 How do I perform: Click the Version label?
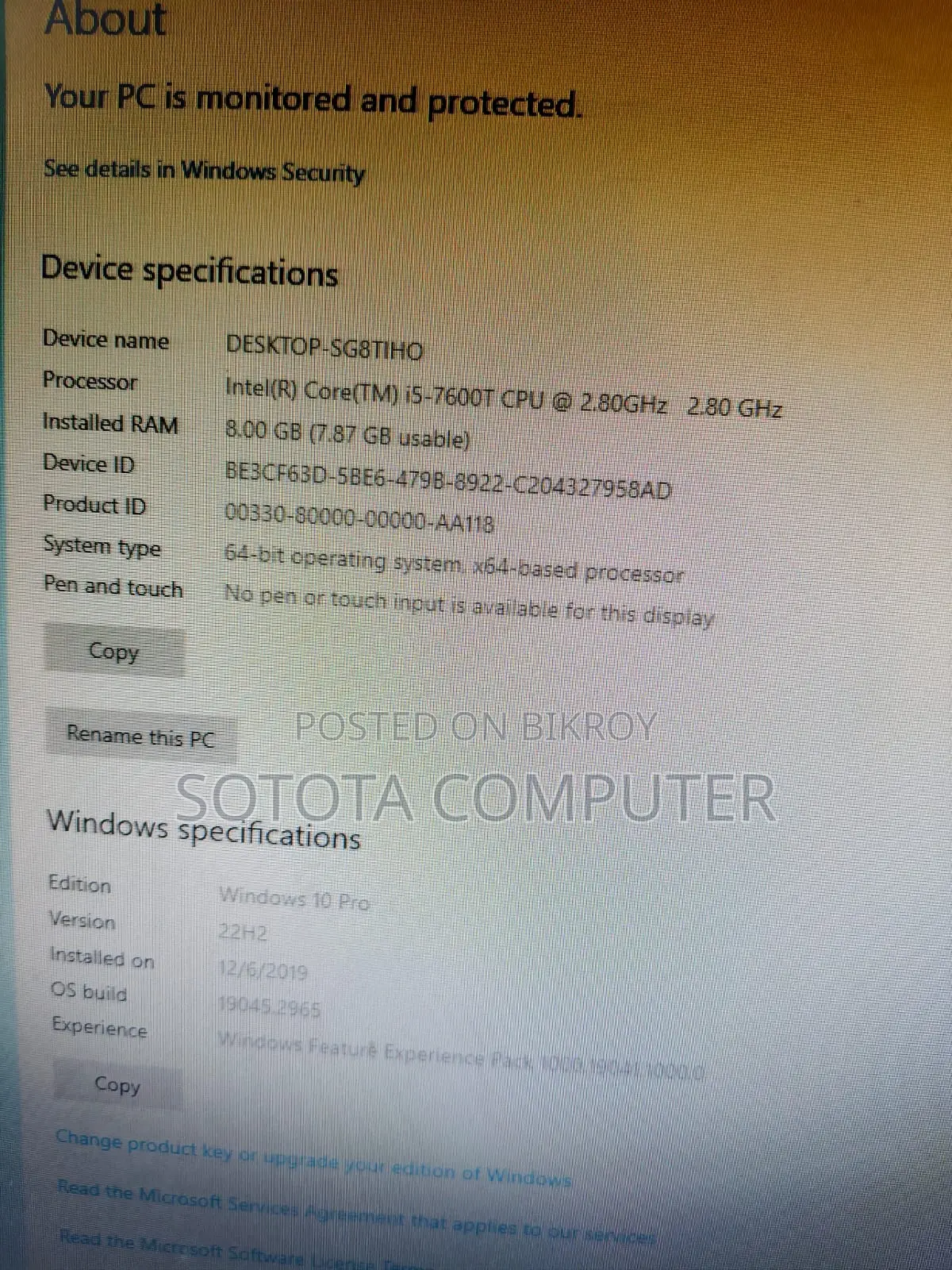[x=82, y=920]
